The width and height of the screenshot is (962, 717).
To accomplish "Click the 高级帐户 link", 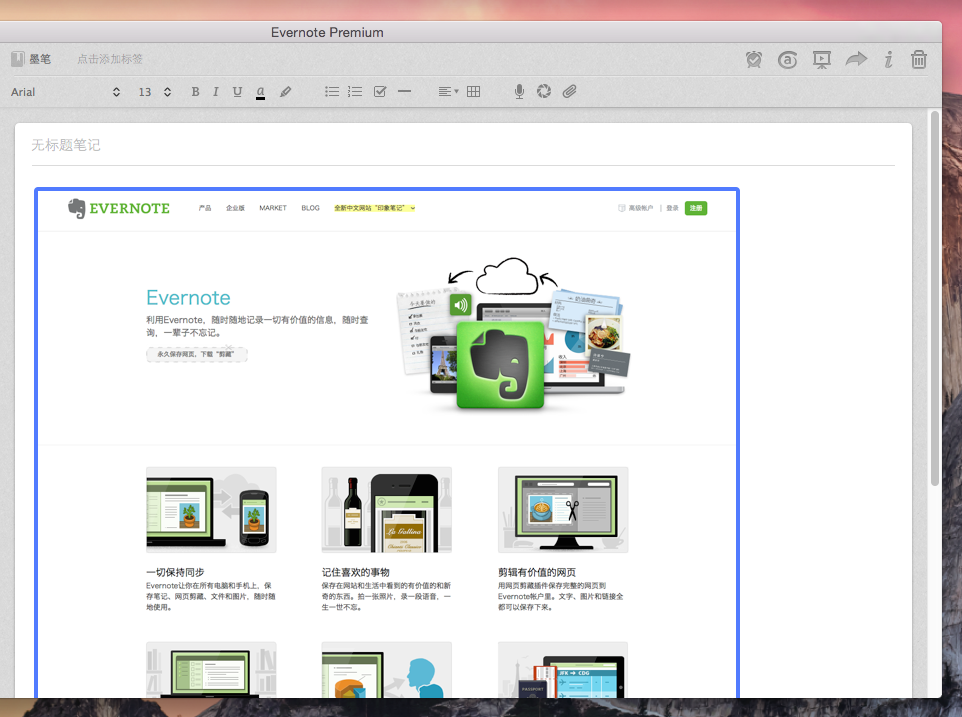I will [x=636, y=208].
